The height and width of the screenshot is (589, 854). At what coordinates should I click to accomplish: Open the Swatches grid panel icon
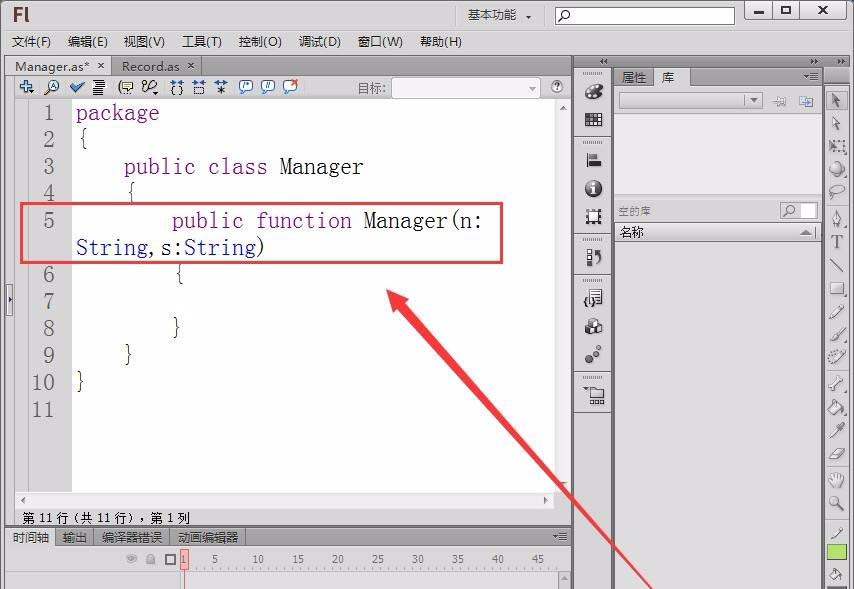593,119
